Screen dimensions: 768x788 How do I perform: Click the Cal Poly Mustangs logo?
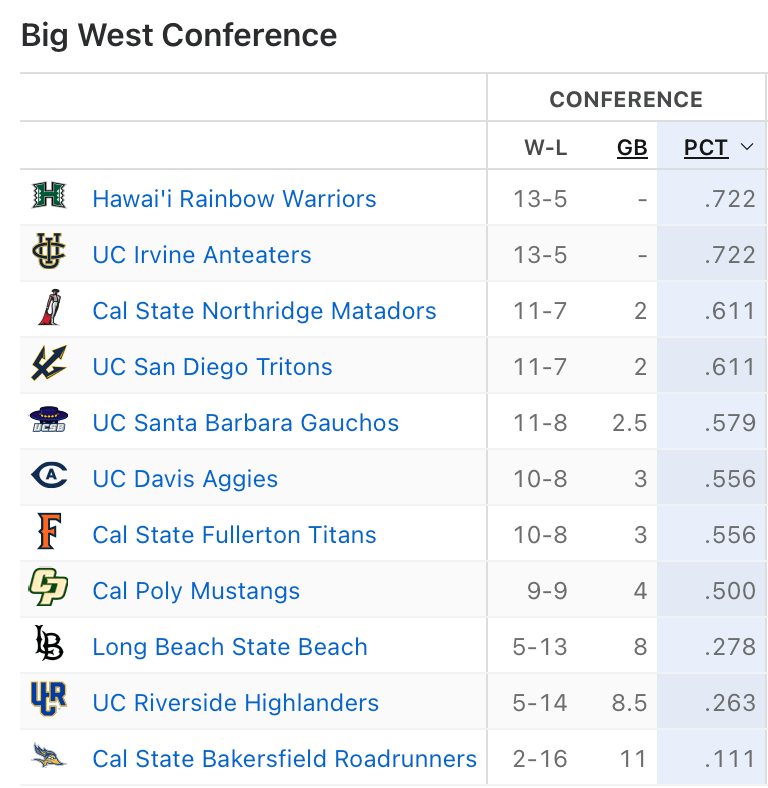48,590
